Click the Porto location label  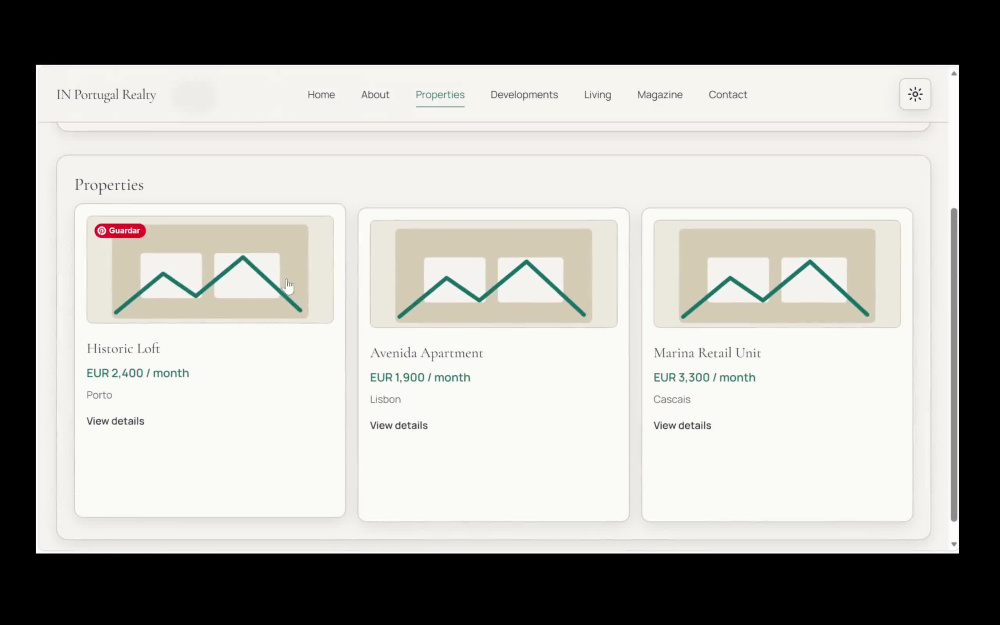(x=99, y=395)
